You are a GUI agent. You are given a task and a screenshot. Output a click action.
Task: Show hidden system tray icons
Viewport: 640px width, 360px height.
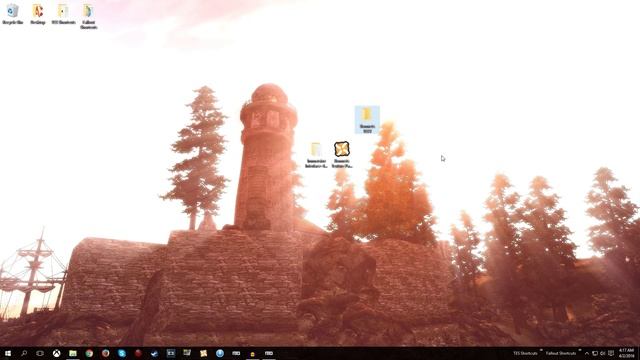click(x=587, y=353)
